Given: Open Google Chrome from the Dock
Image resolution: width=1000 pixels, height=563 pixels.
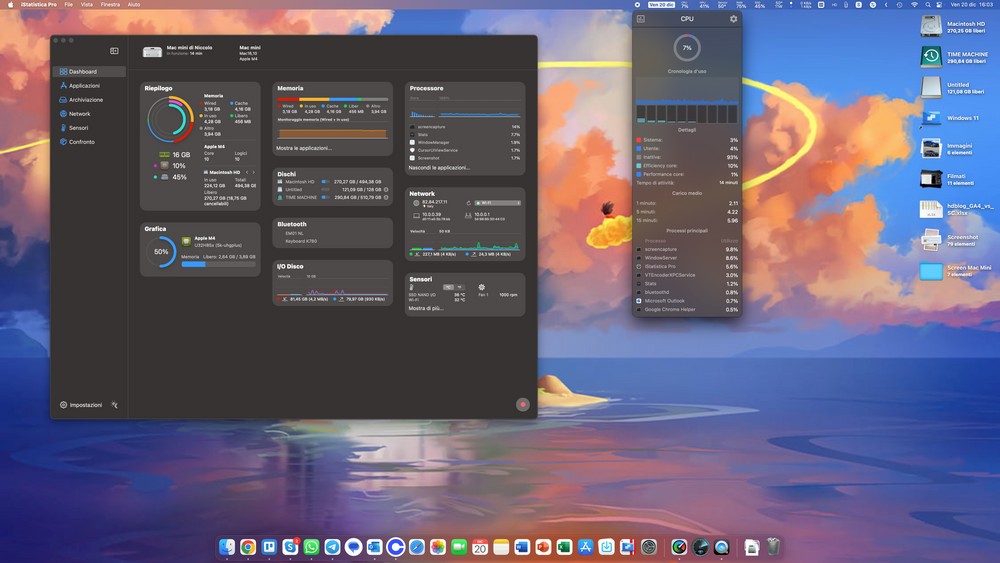Looking at the screenshot, I should (x=248, y=547).
